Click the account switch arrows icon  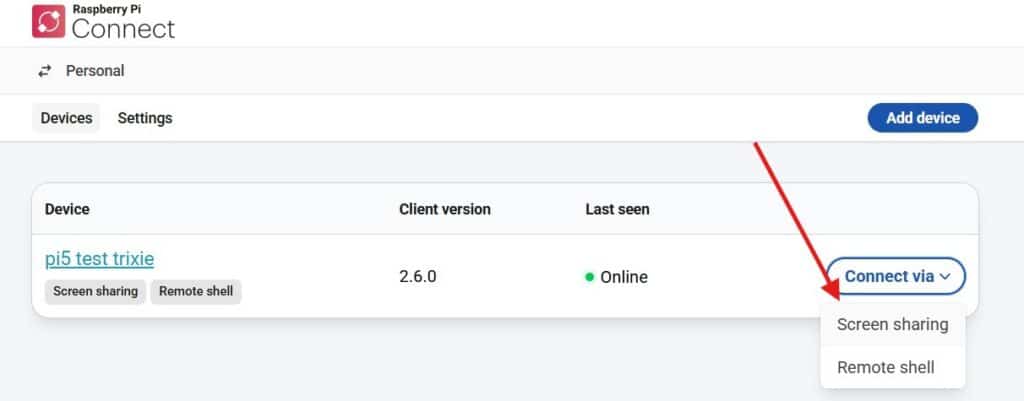pos(44,71)
